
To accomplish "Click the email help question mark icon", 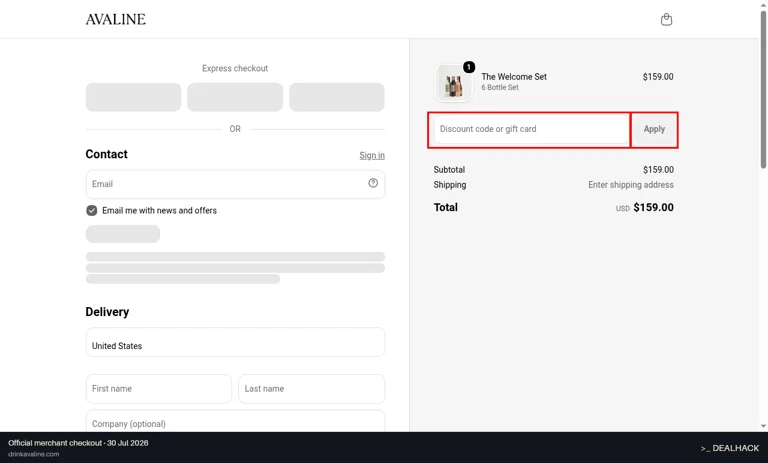I will [373, 183].
